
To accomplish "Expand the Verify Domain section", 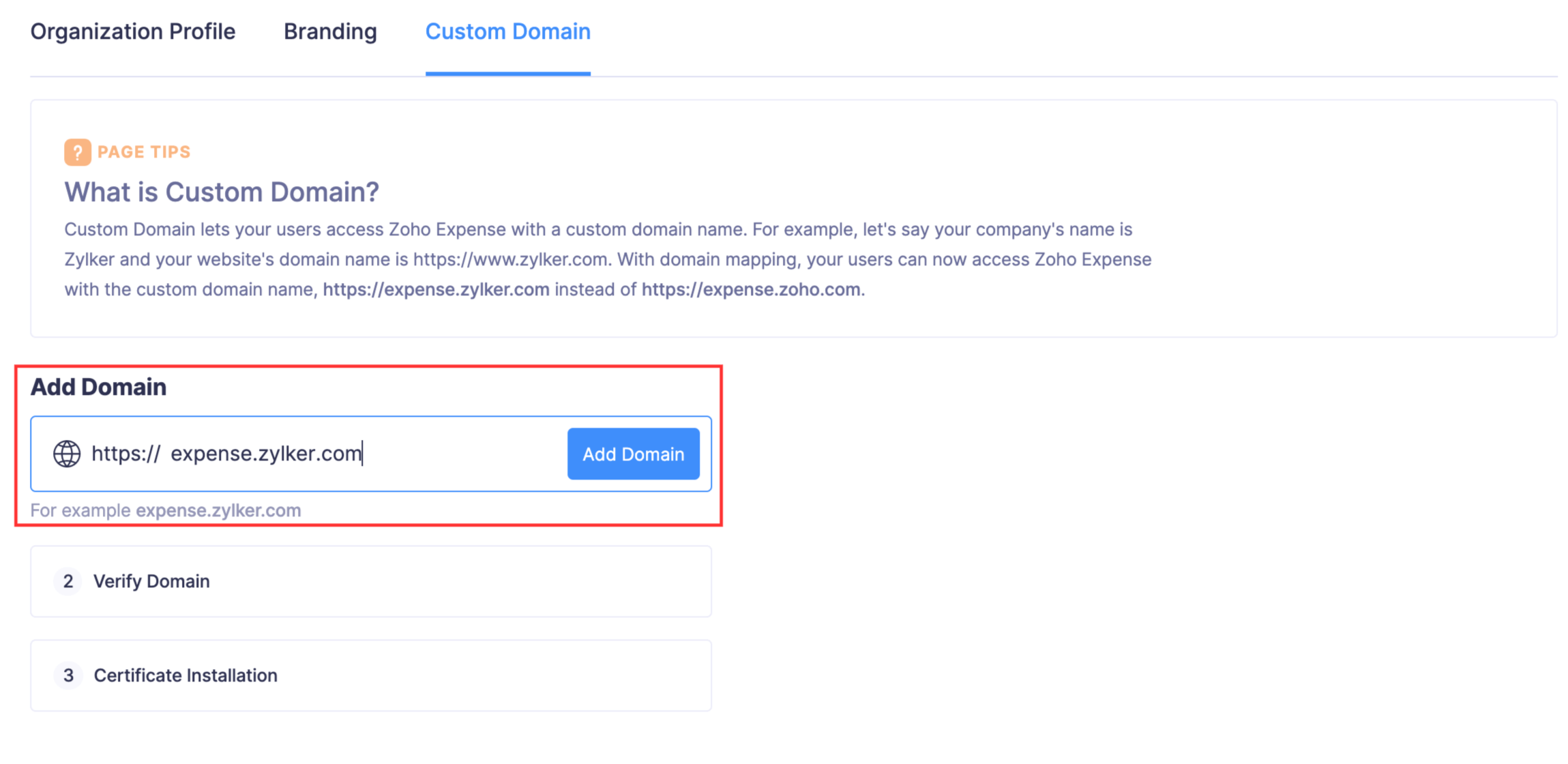I will pyautogui.click(x=370, y=582).
